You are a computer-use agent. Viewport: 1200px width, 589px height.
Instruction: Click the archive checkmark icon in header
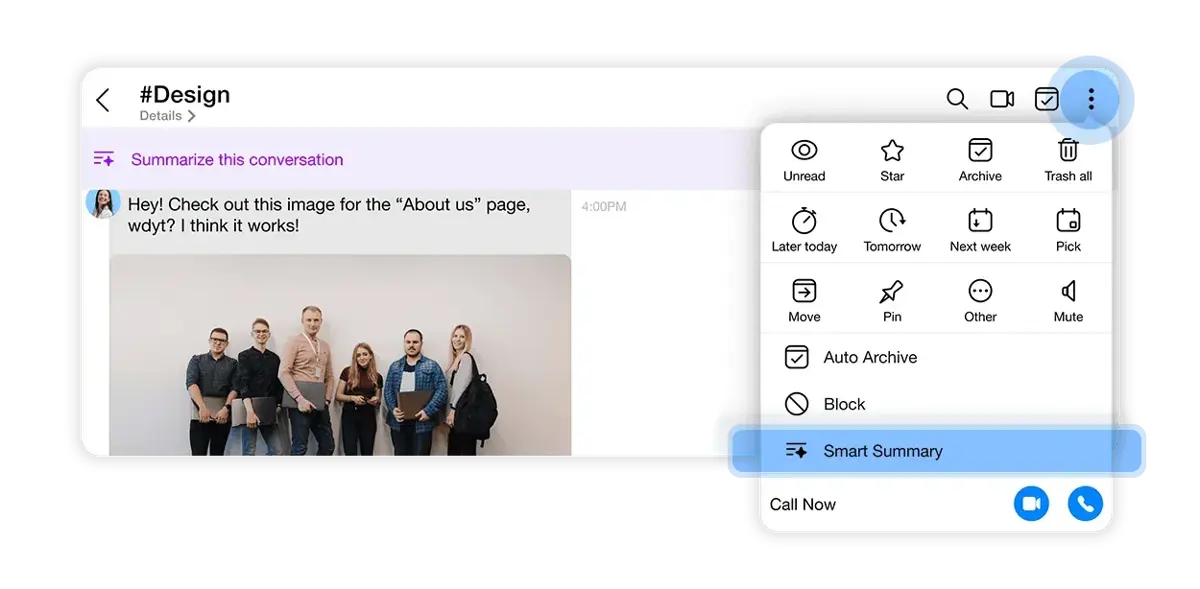tap(1046, 99)
